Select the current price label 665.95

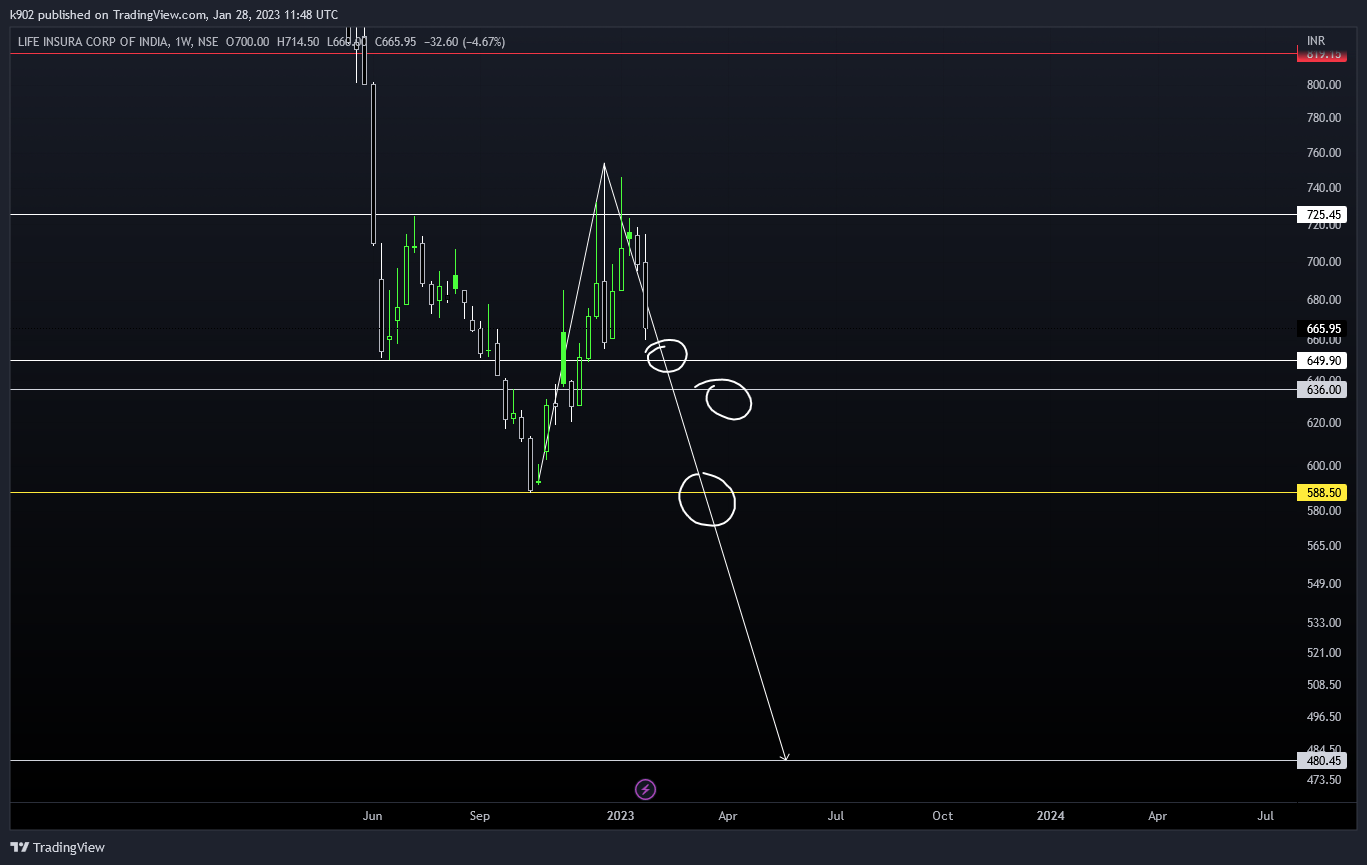pos(1321,328)
